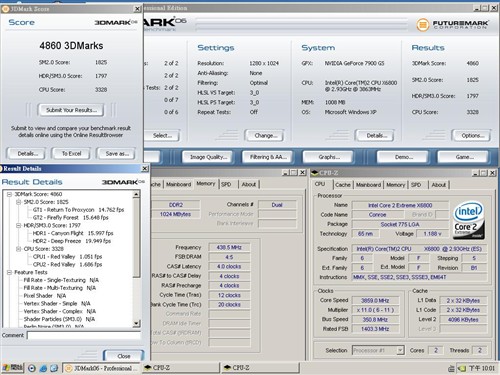The width and height of the screenshot is (500, 375).
Task: Click 4860 3DMarks score text
Action: (x=71, y=46)
